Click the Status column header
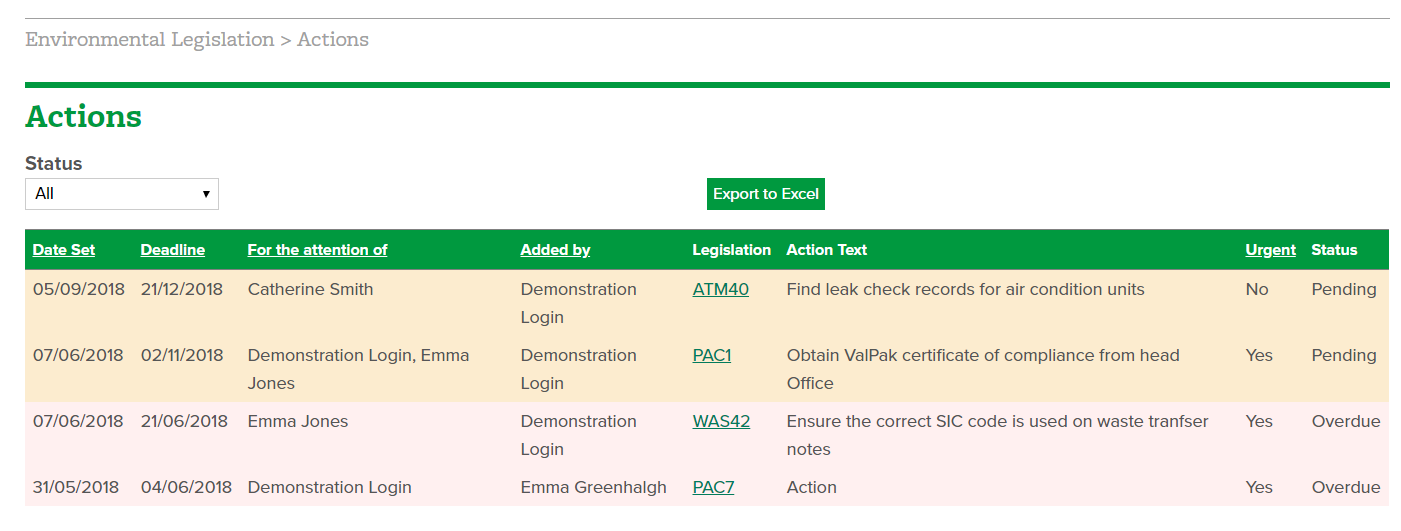This screenshot has height=531, width=1401. [1335, 250]
